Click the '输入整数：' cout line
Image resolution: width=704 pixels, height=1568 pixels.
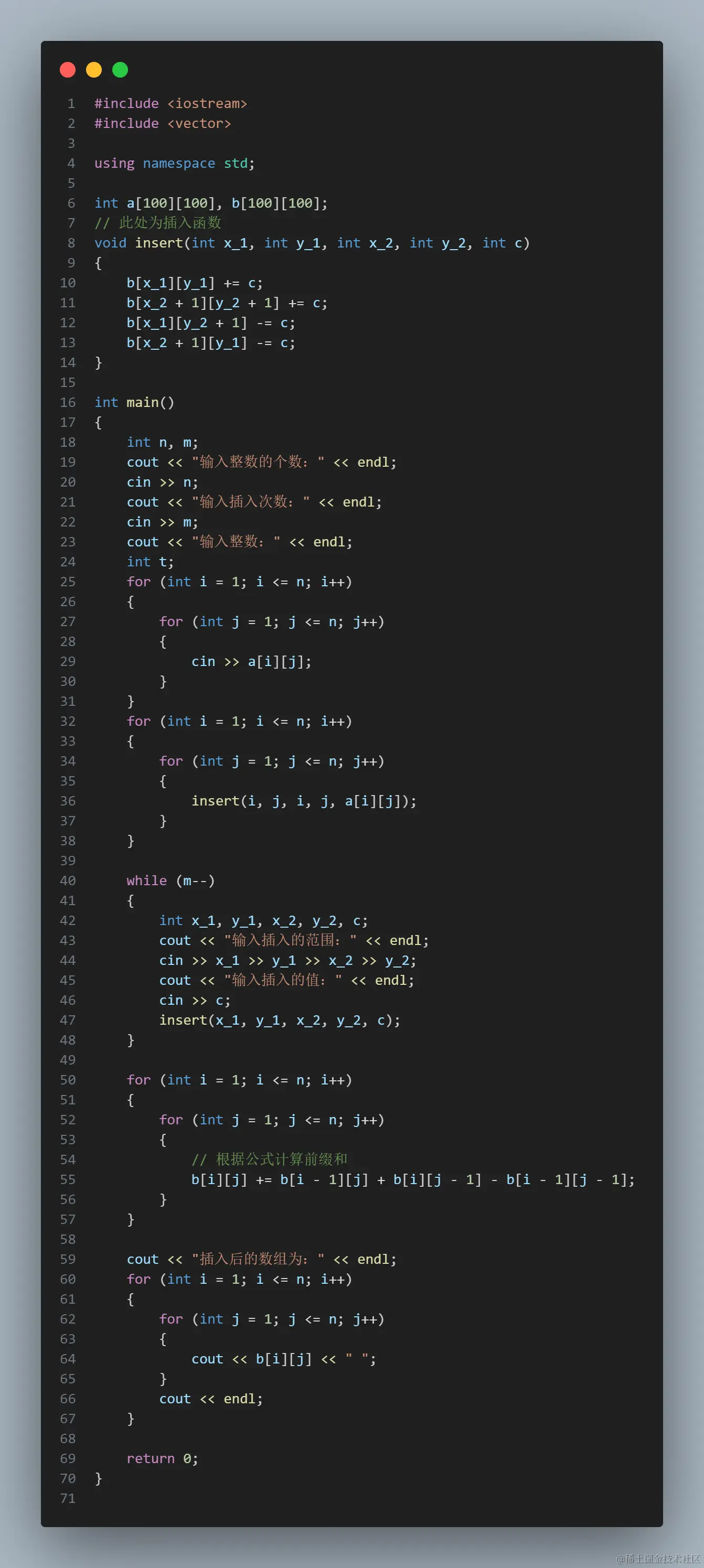[x=239, y=542]
